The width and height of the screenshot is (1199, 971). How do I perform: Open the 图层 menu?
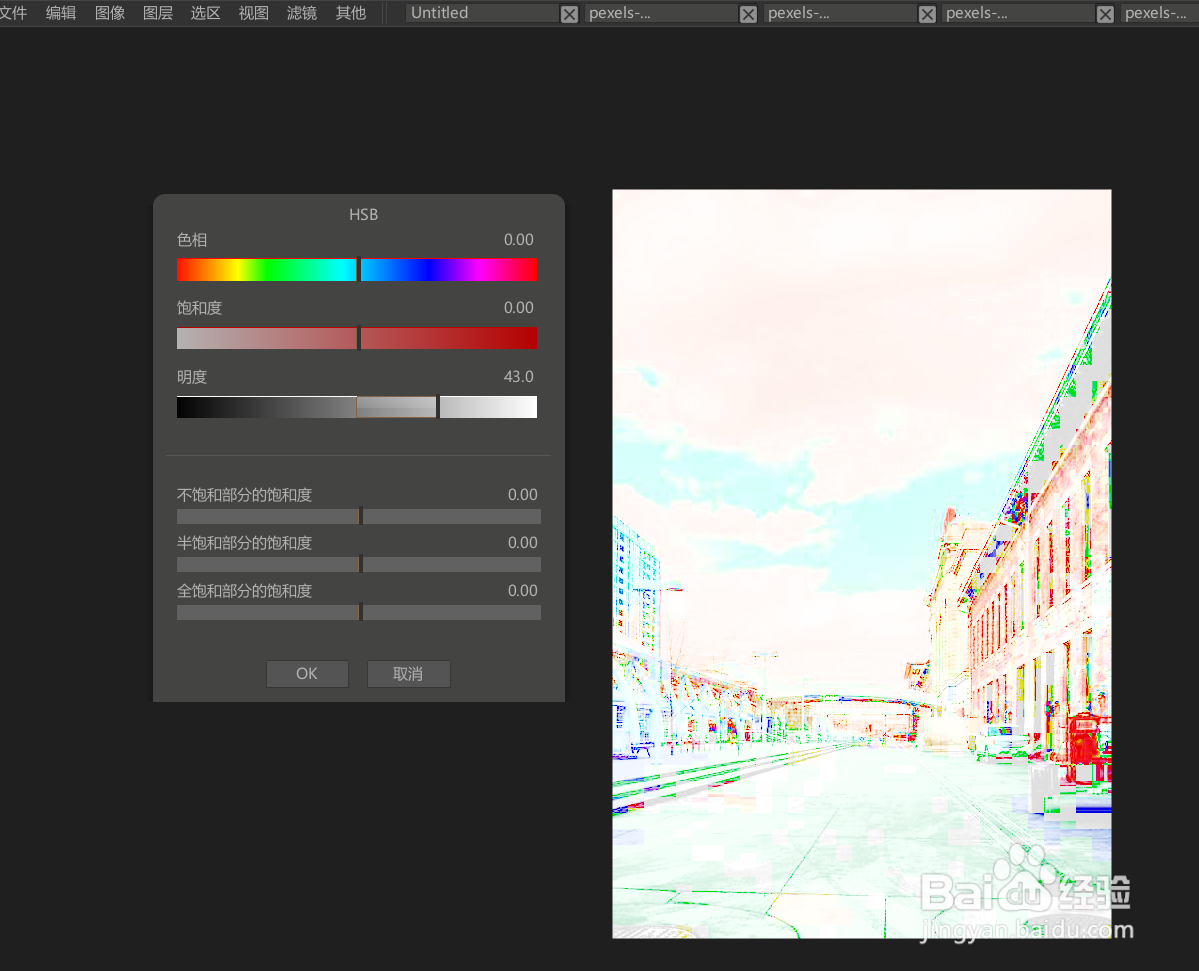coord(158,13)
